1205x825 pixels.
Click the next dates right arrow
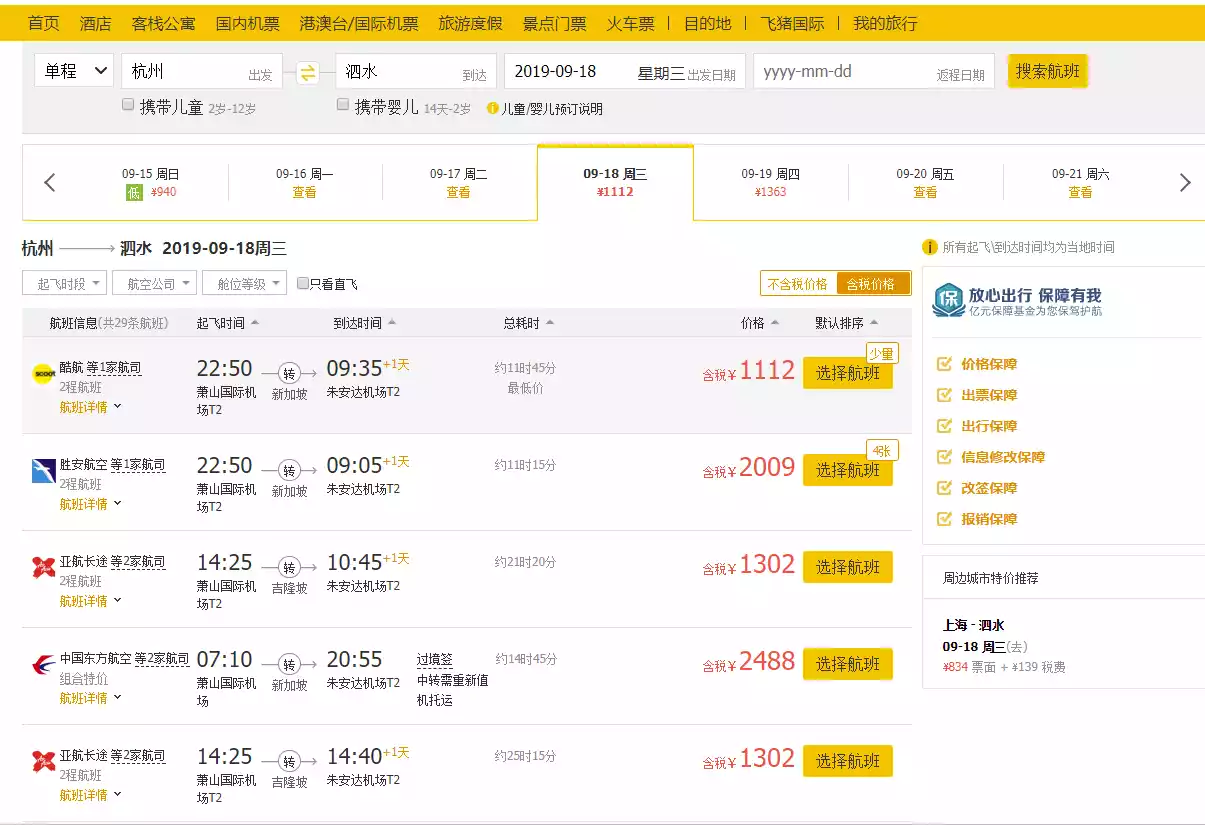coord(1185,183)
